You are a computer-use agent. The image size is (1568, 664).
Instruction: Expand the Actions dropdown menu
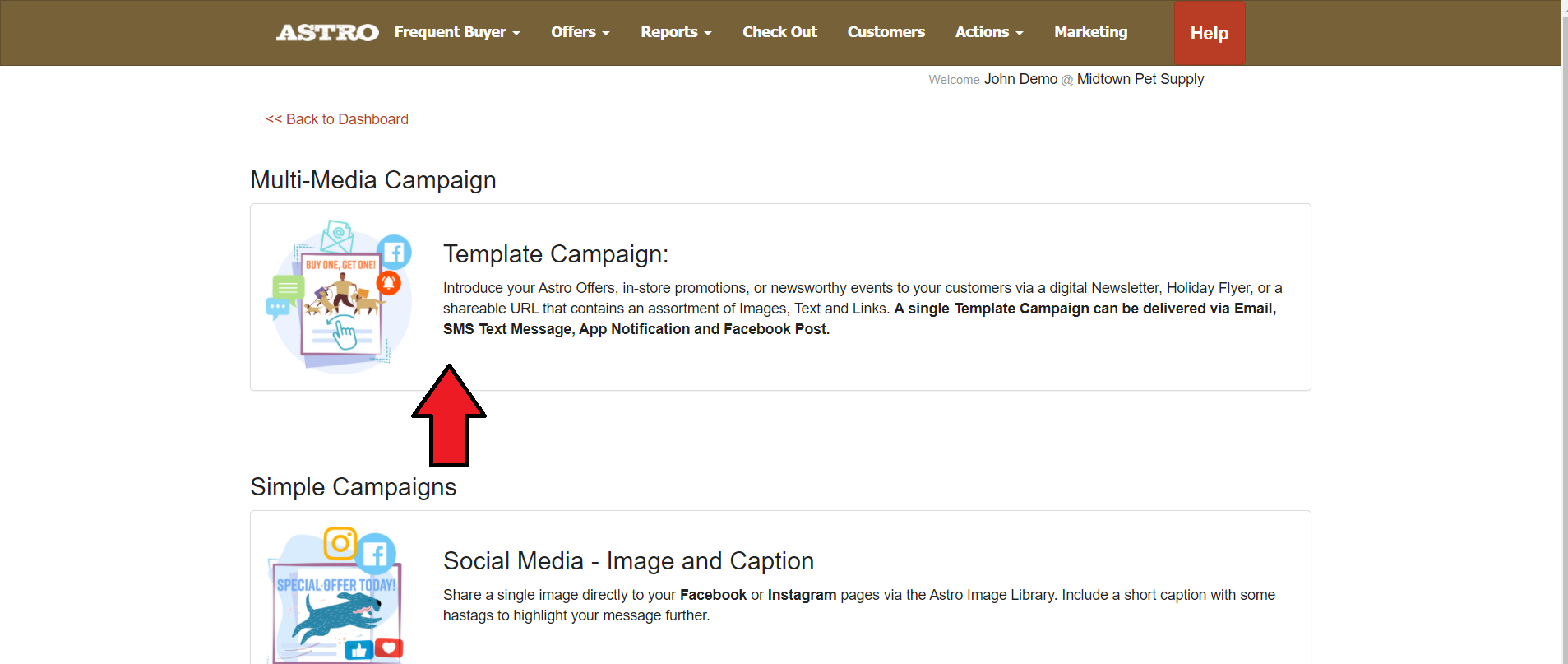(989, 32)
